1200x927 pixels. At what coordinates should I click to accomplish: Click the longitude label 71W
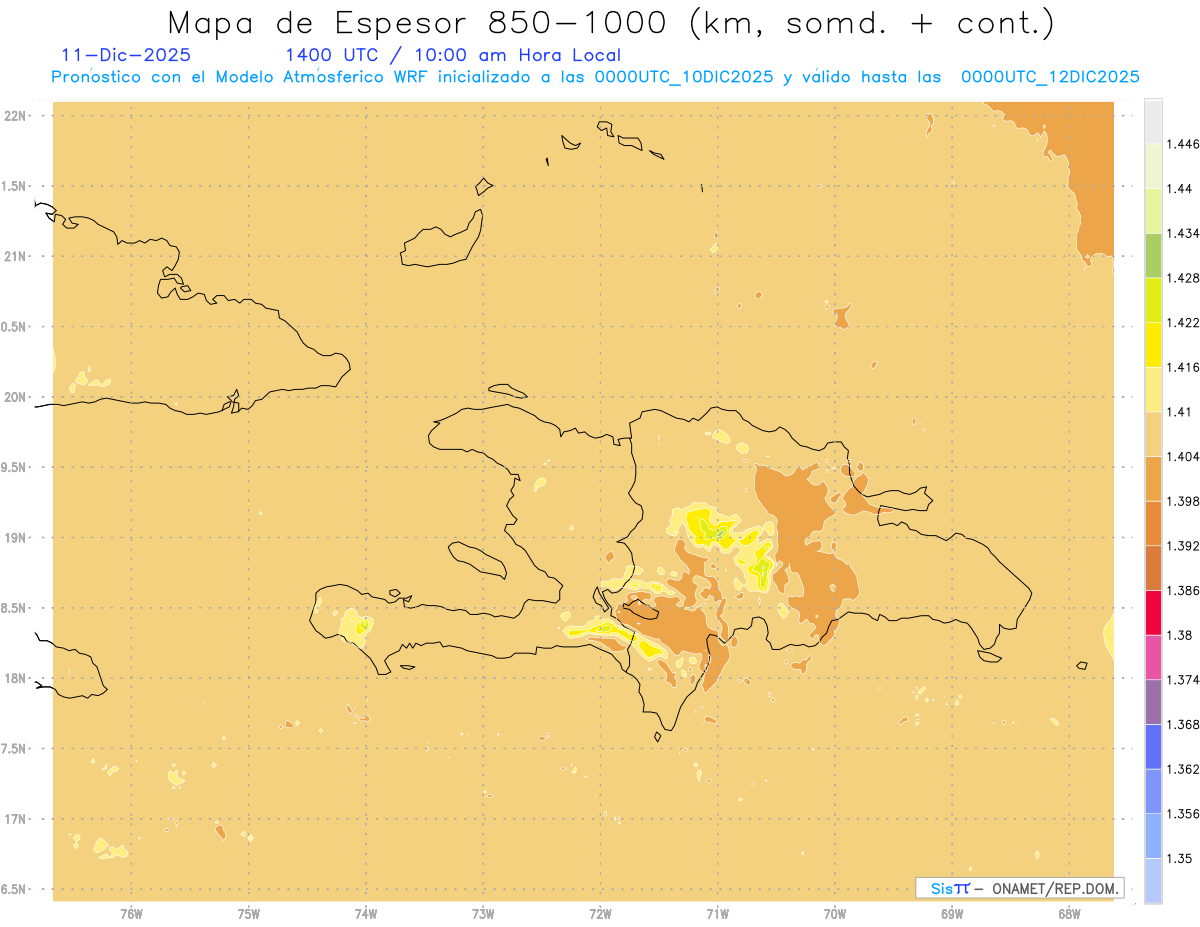point(717,914)
